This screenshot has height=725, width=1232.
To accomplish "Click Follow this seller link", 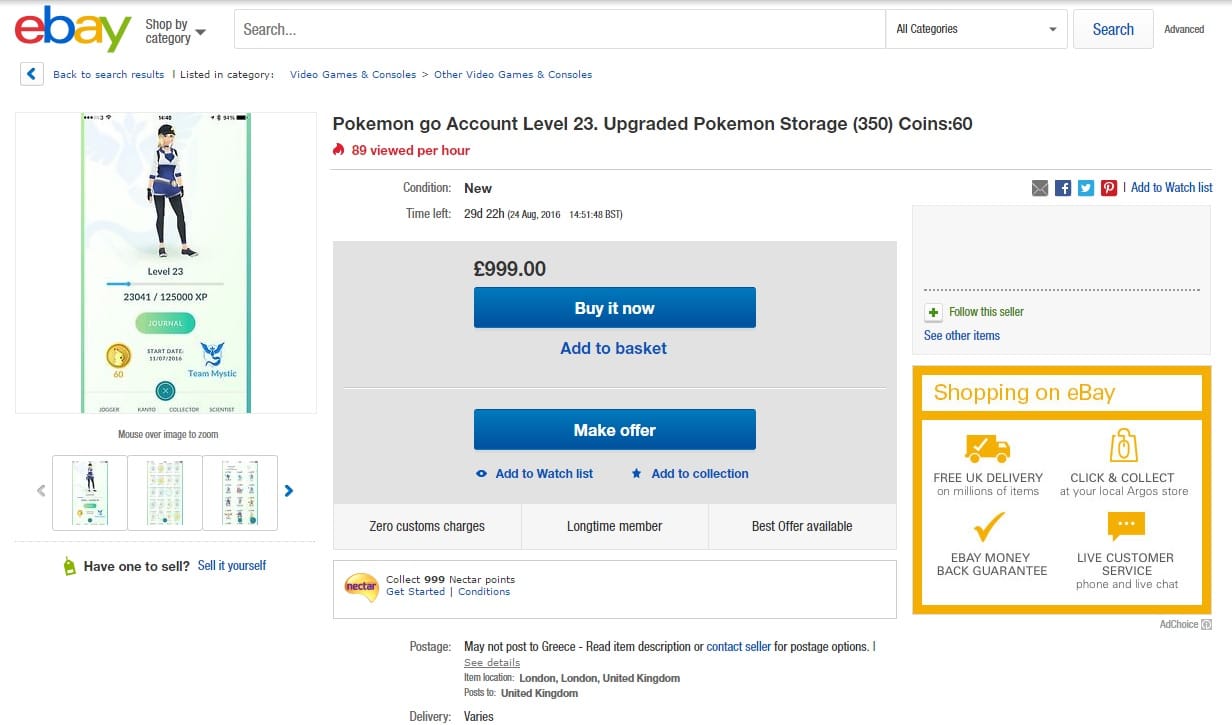I will (986, 312).
